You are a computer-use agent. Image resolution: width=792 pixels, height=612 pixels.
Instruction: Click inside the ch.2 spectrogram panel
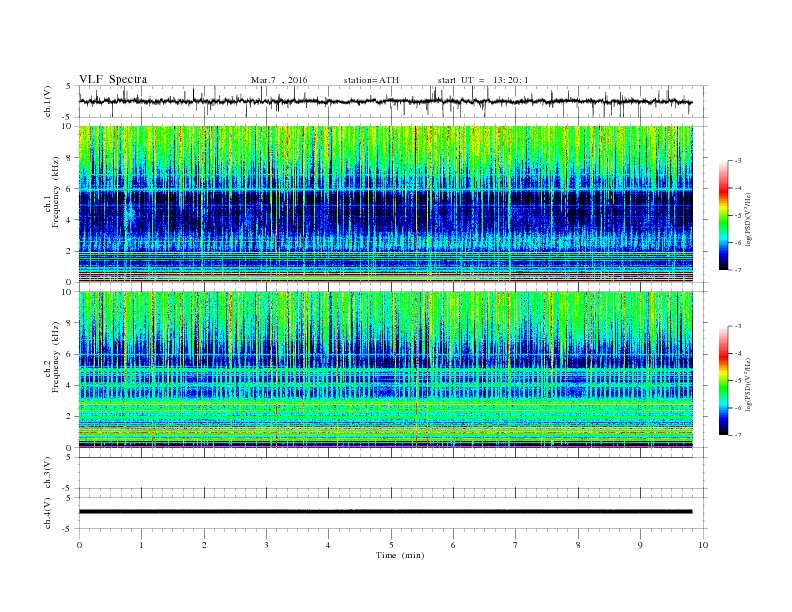[x=385, y=369]
